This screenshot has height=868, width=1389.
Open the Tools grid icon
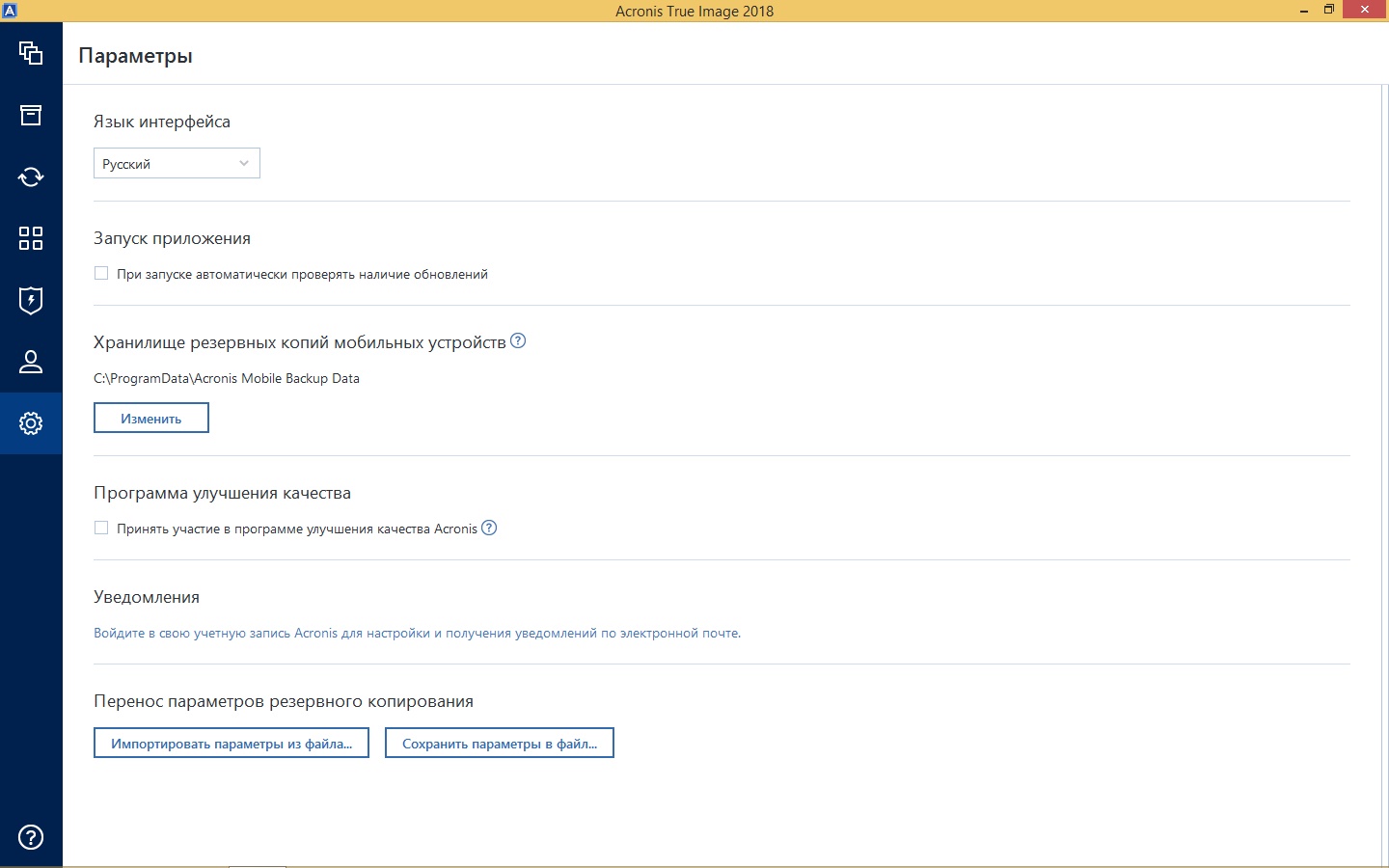coord(31,238)
